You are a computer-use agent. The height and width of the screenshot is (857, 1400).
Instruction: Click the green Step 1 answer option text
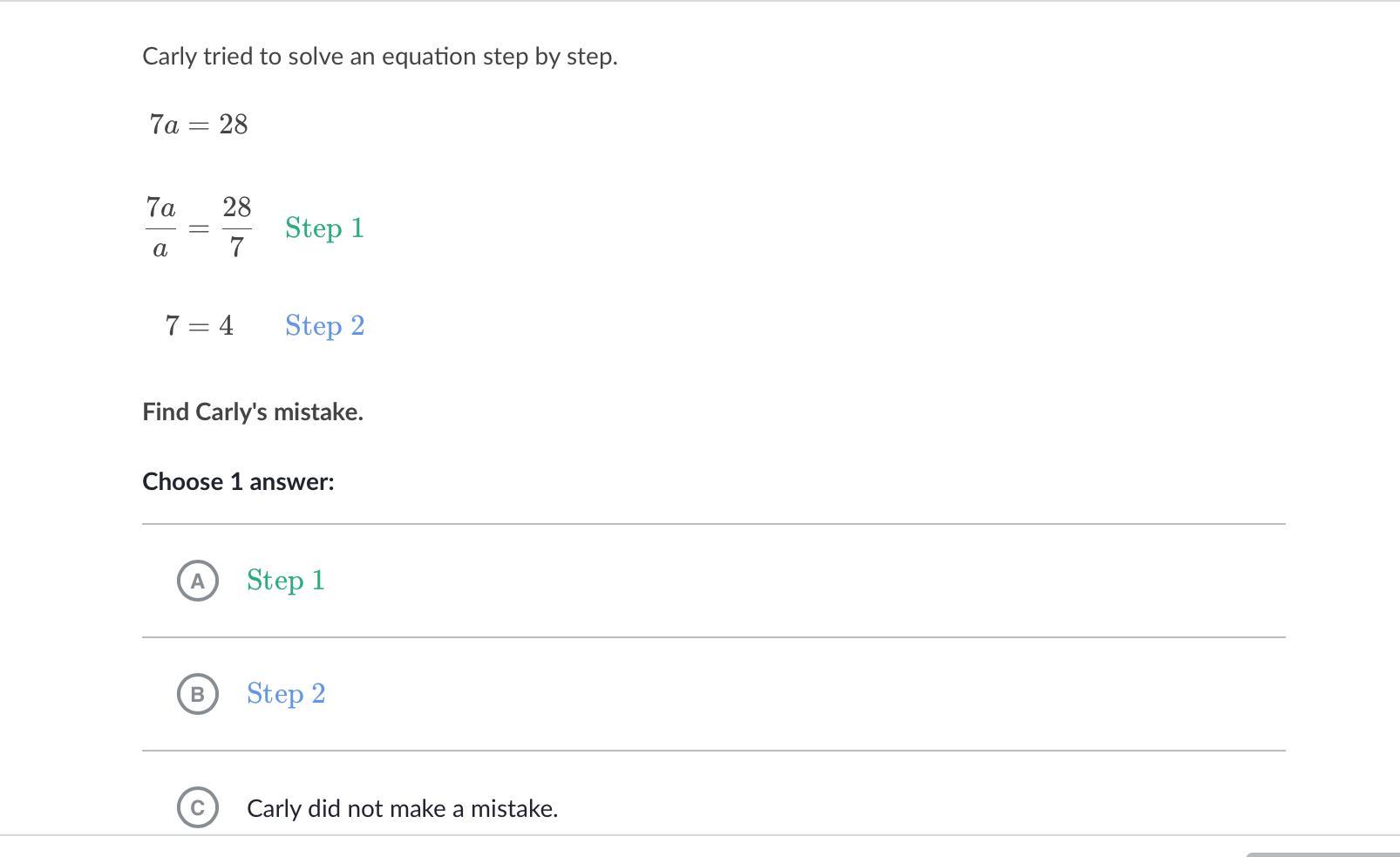coord(285,581)
